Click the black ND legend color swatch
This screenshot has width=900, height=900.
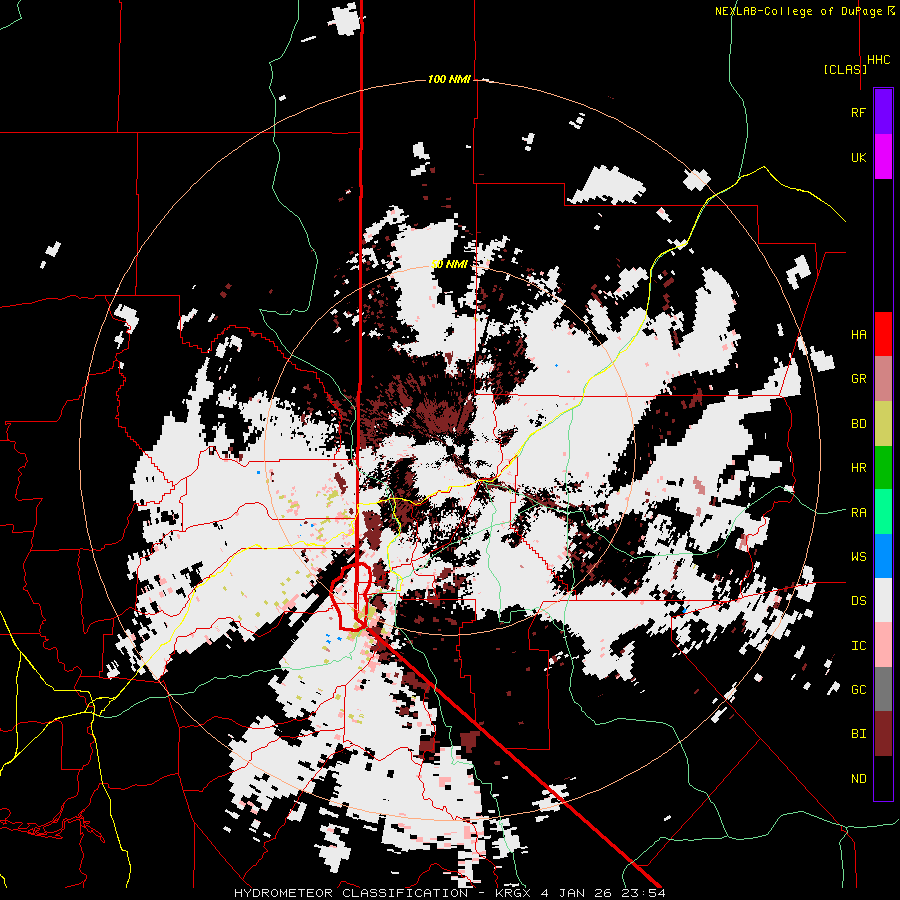883,778
